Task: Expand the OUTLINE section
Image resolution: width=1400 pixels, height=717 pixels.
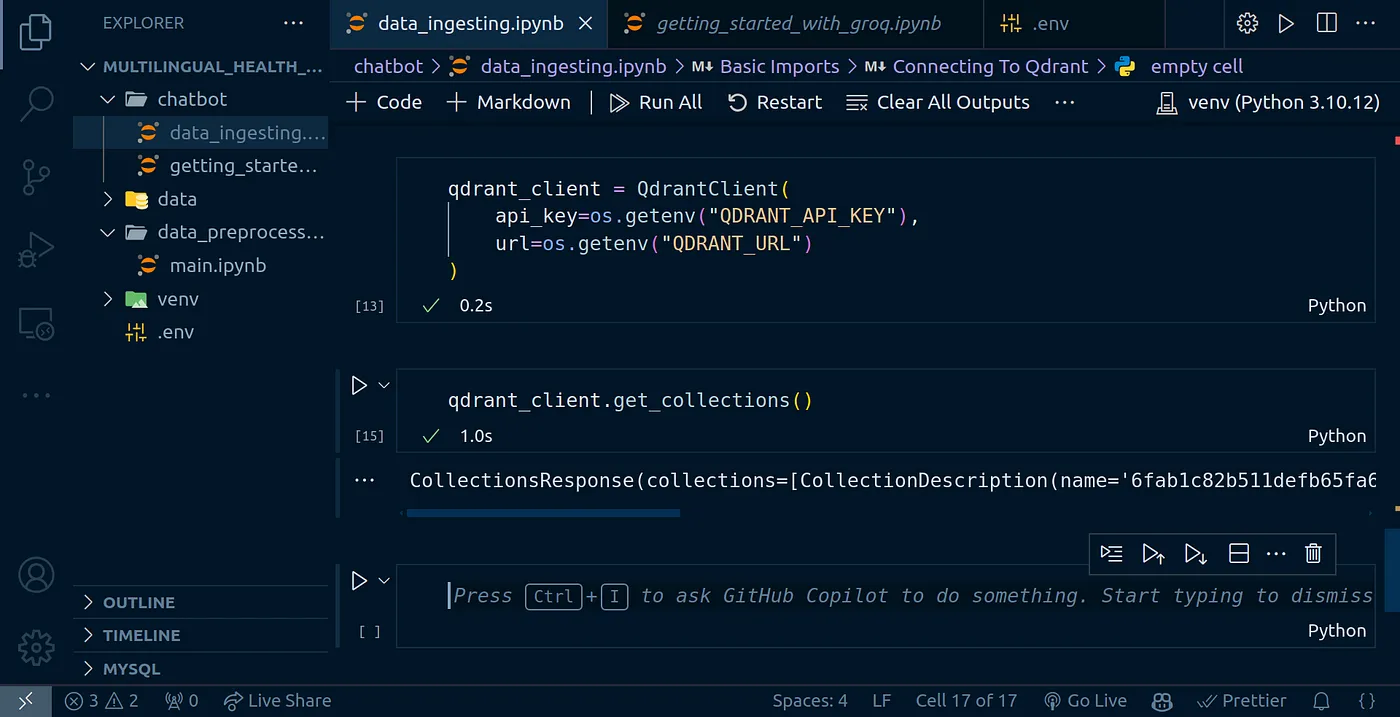Action: [139, 602]
